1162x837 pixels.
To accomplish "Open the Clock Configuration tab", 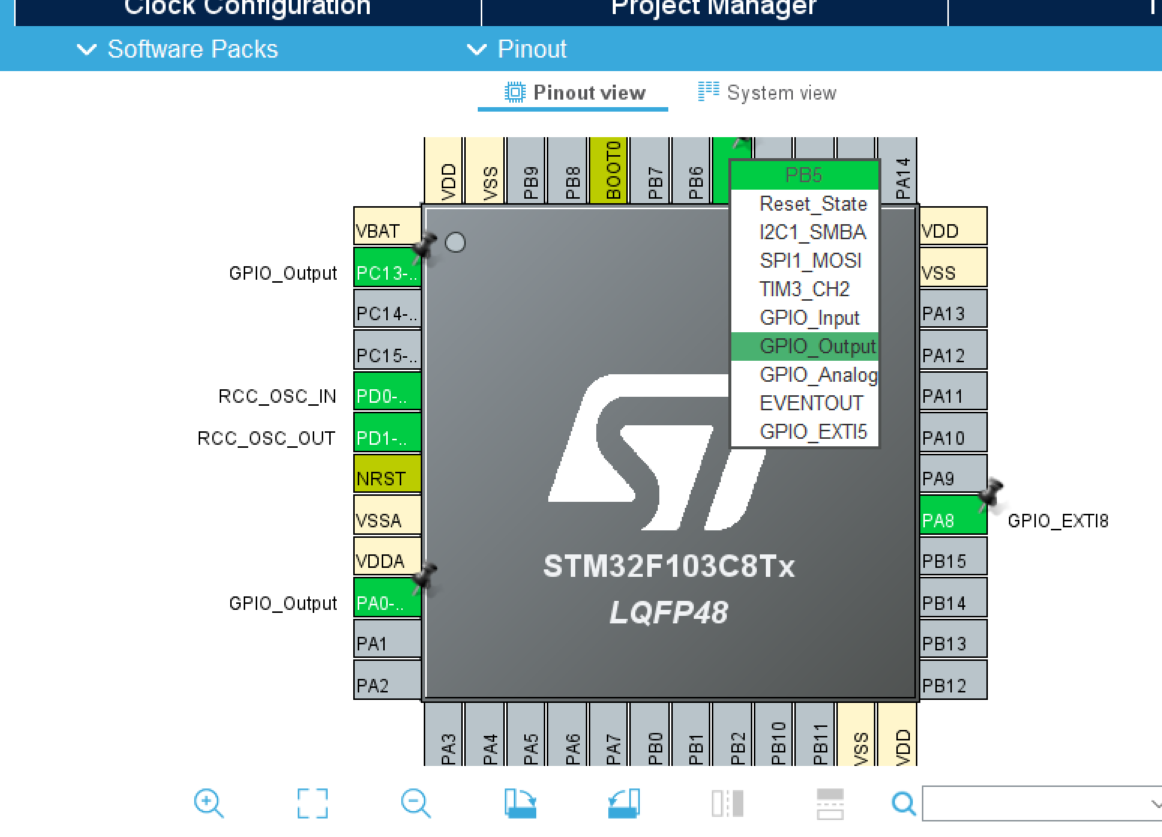I will click(248, 9).
